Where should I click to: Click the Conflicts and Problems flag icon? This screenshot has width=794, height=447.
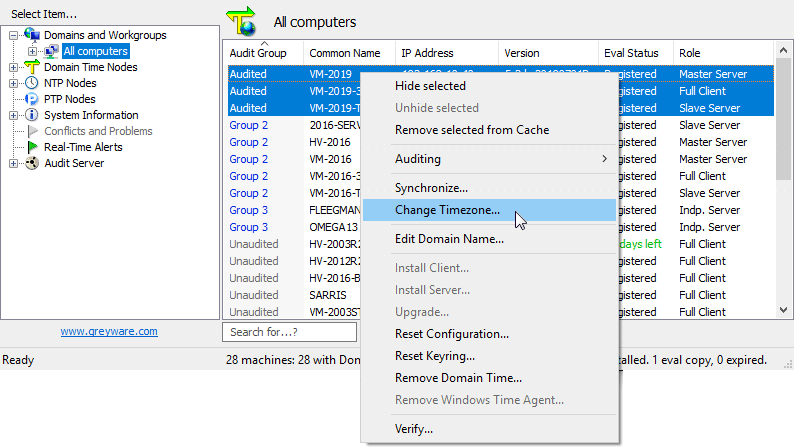[x=33, y=131]
